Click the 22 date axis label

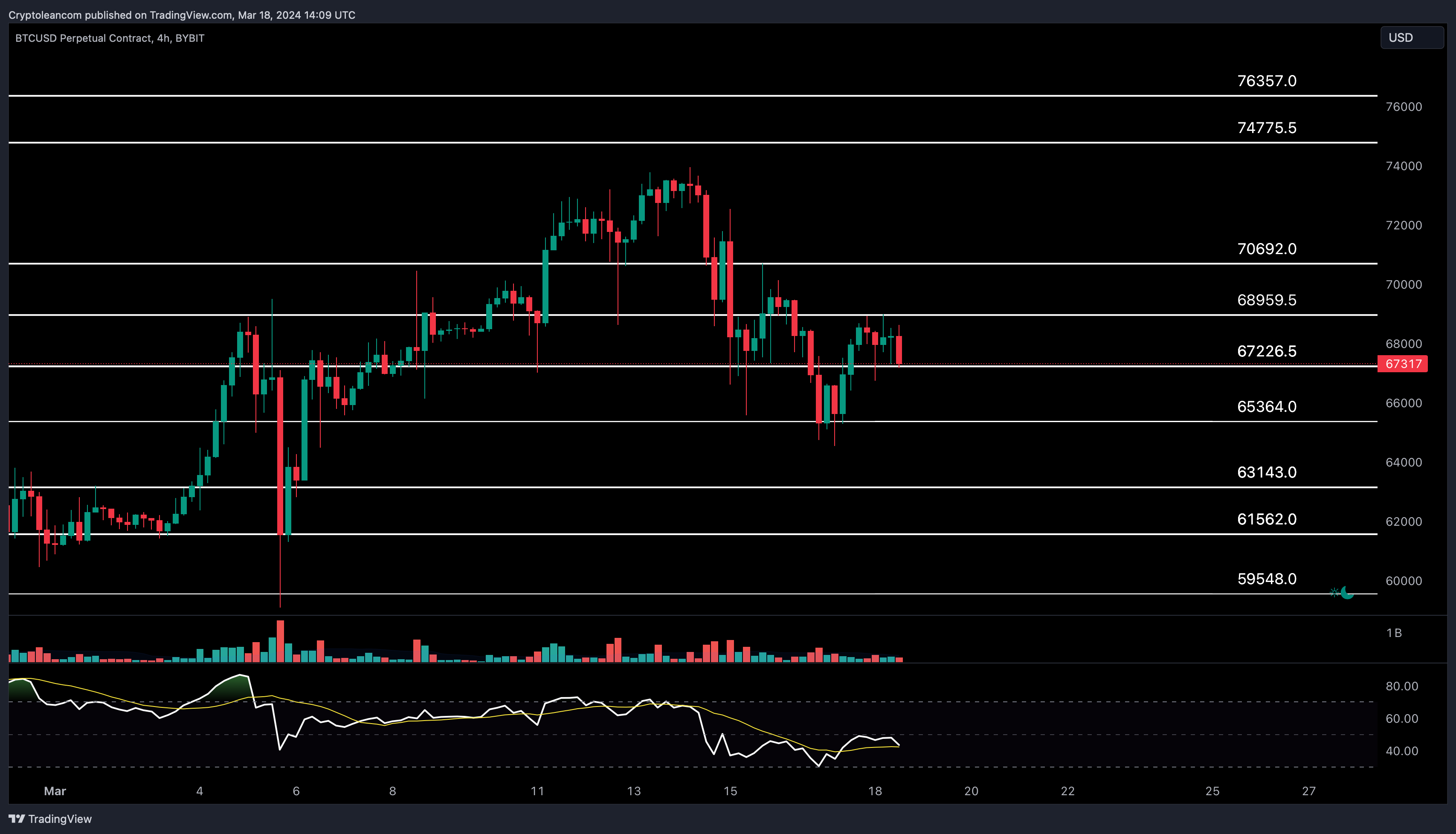[x=1067, y=791]
